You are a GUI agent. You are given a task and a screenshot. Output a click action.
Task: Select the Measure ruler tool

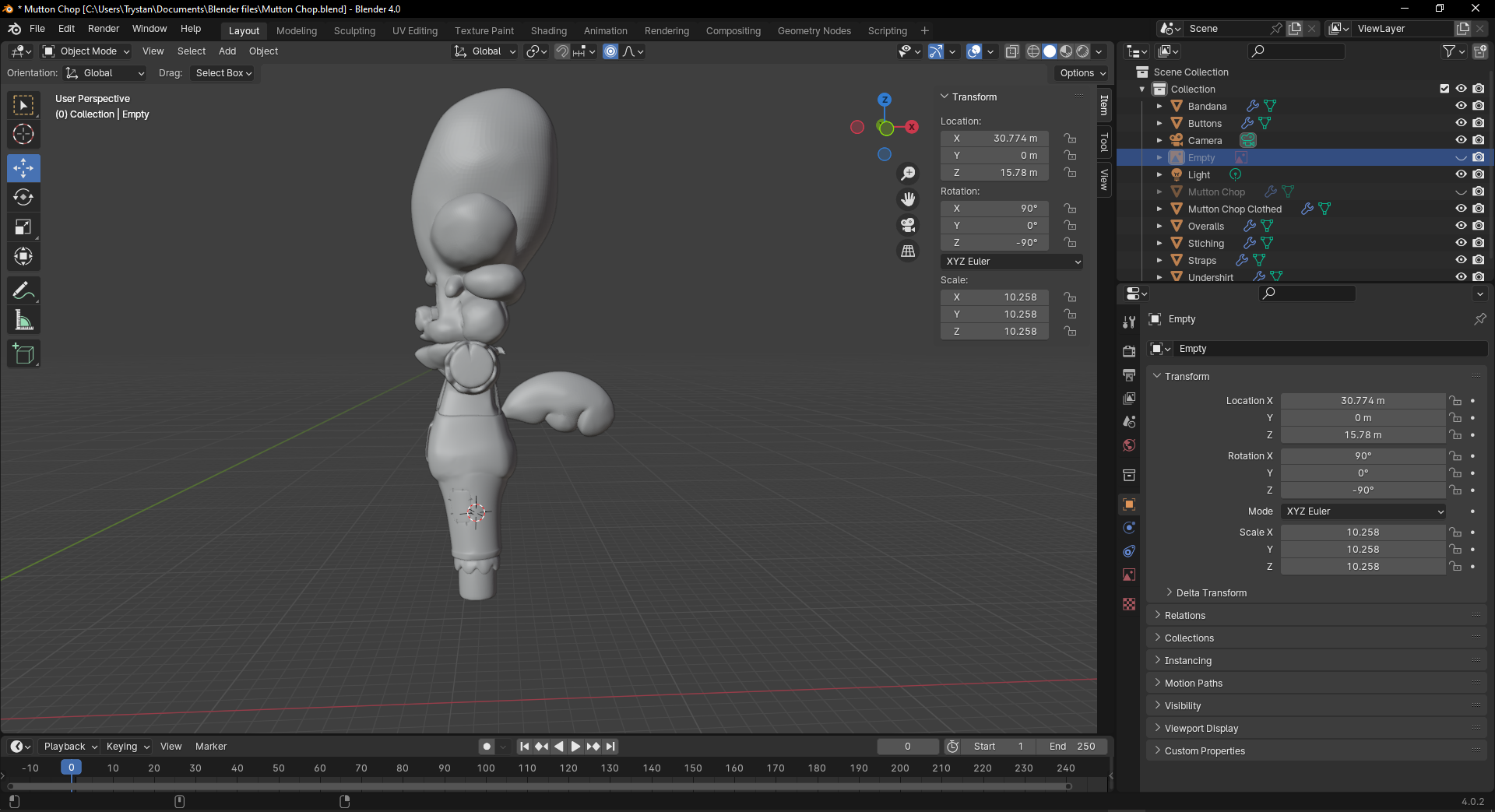pos(23,321)
